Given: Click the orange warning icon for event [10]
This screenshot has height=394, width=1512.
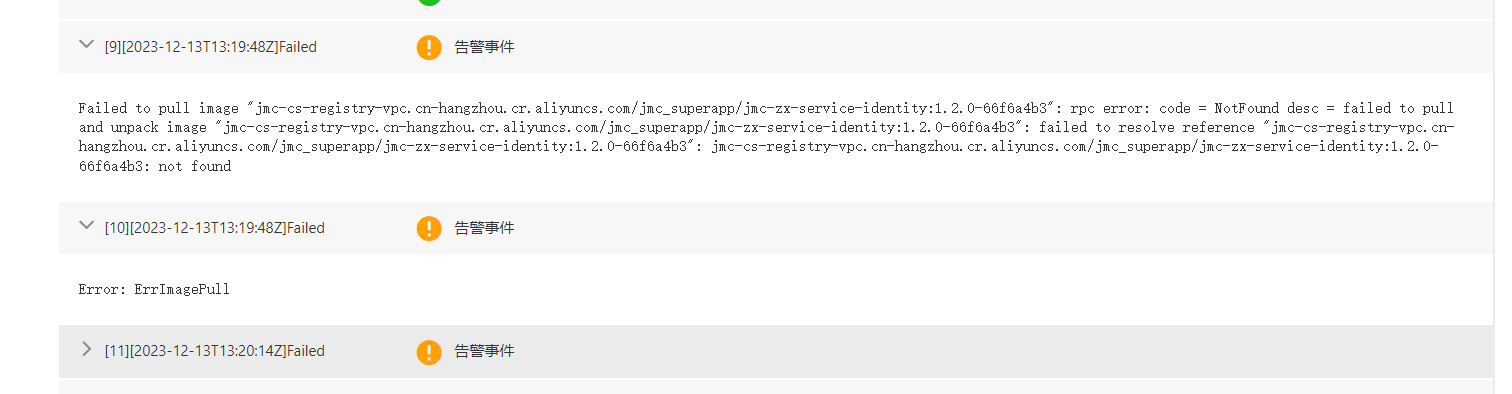Looking at the screenshot, I should click(x=429, y=228).
